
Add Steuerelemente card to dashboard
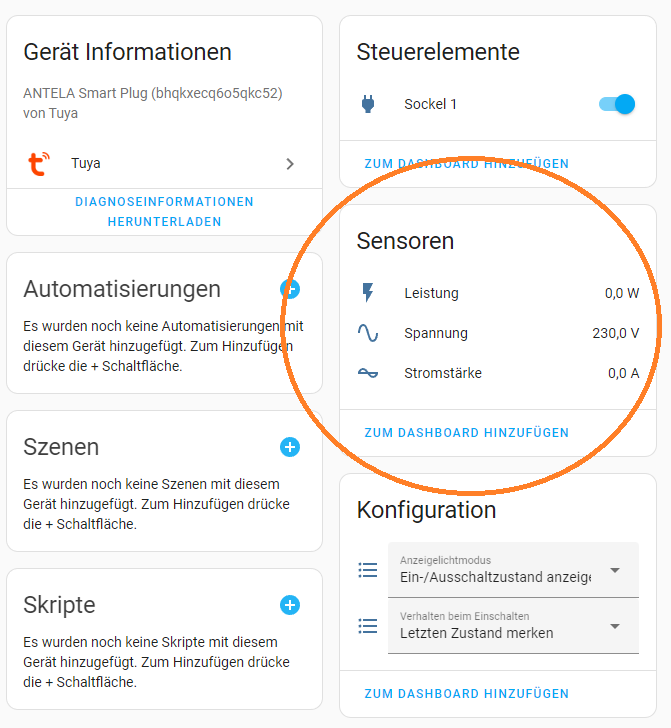click(x=467, y=164)
